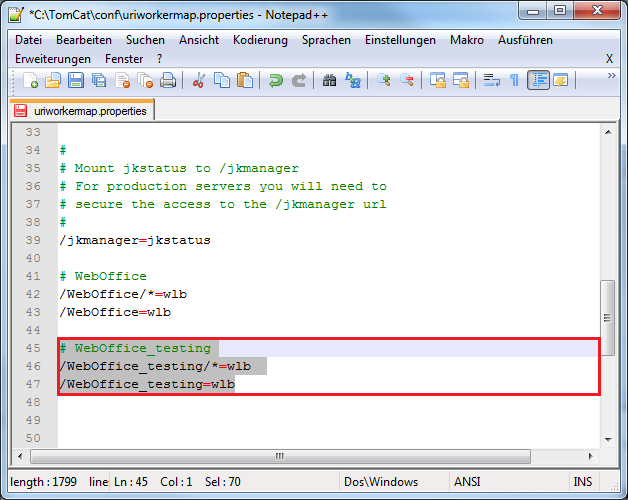The image size is (628, 500).
Task: Click the Redo arrow icon
Action: coord(299,80)
